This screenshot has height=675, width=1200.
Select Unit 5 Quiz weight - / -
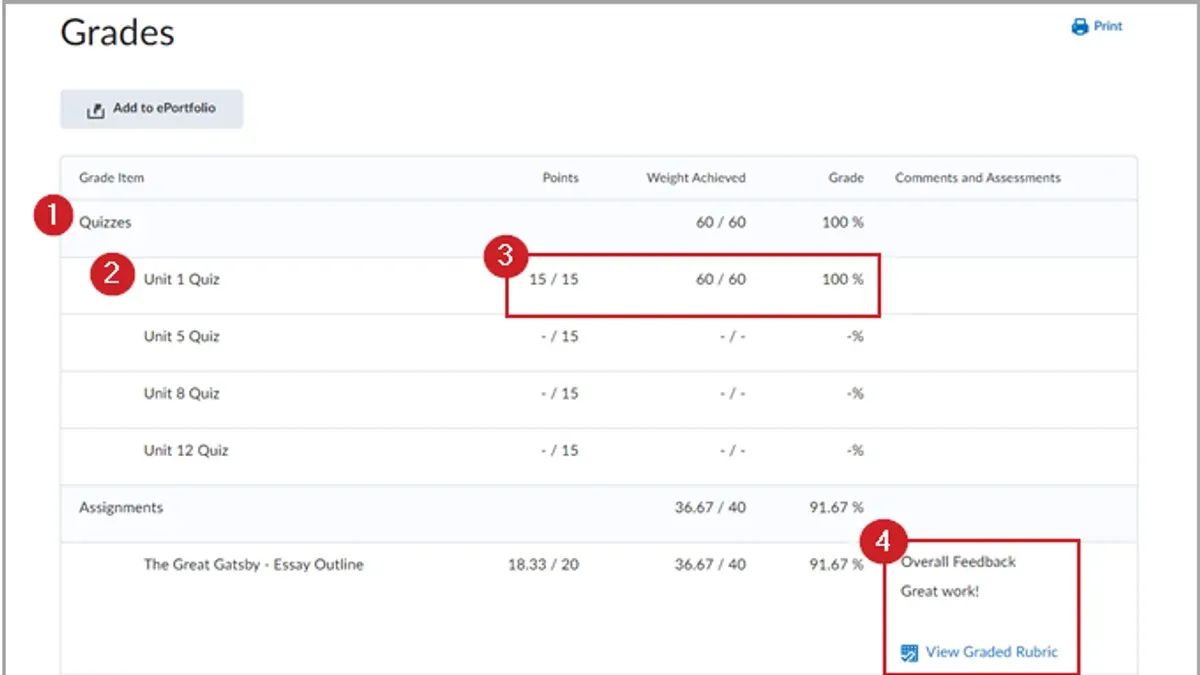(733, 337)
